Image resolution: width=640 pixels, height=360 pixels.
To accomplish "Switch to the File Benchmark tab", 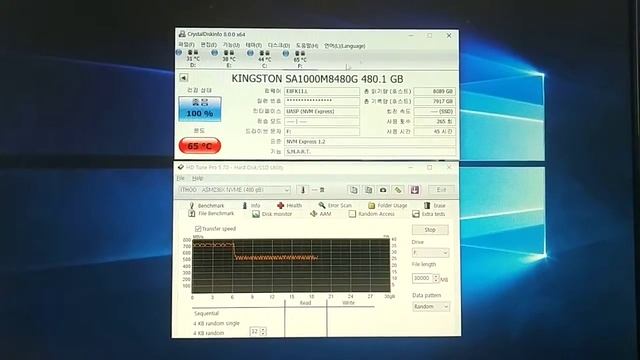I will pos(211,213).
